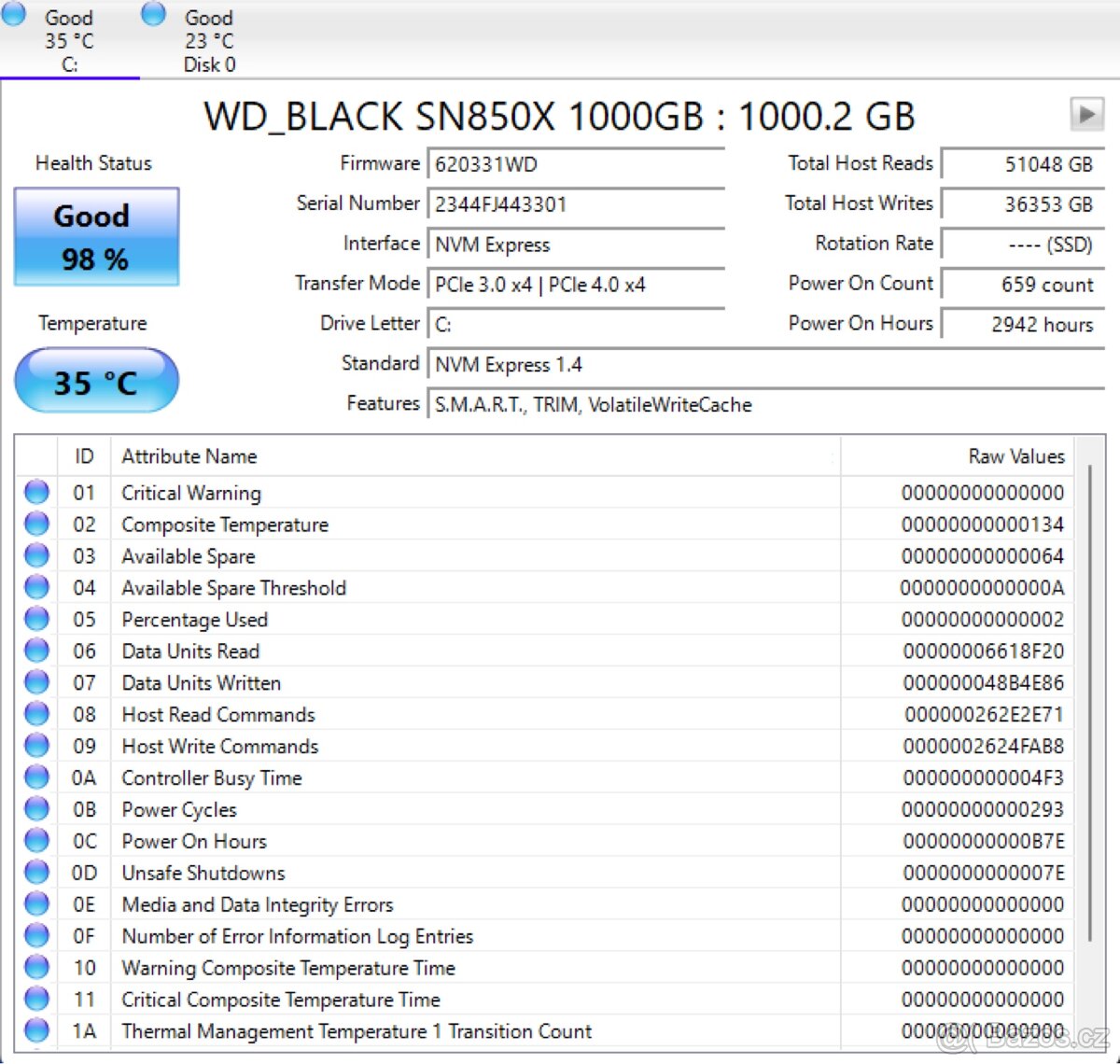Select the Serial Number field
1120x1064 pixels.
(x=576, y=204)
